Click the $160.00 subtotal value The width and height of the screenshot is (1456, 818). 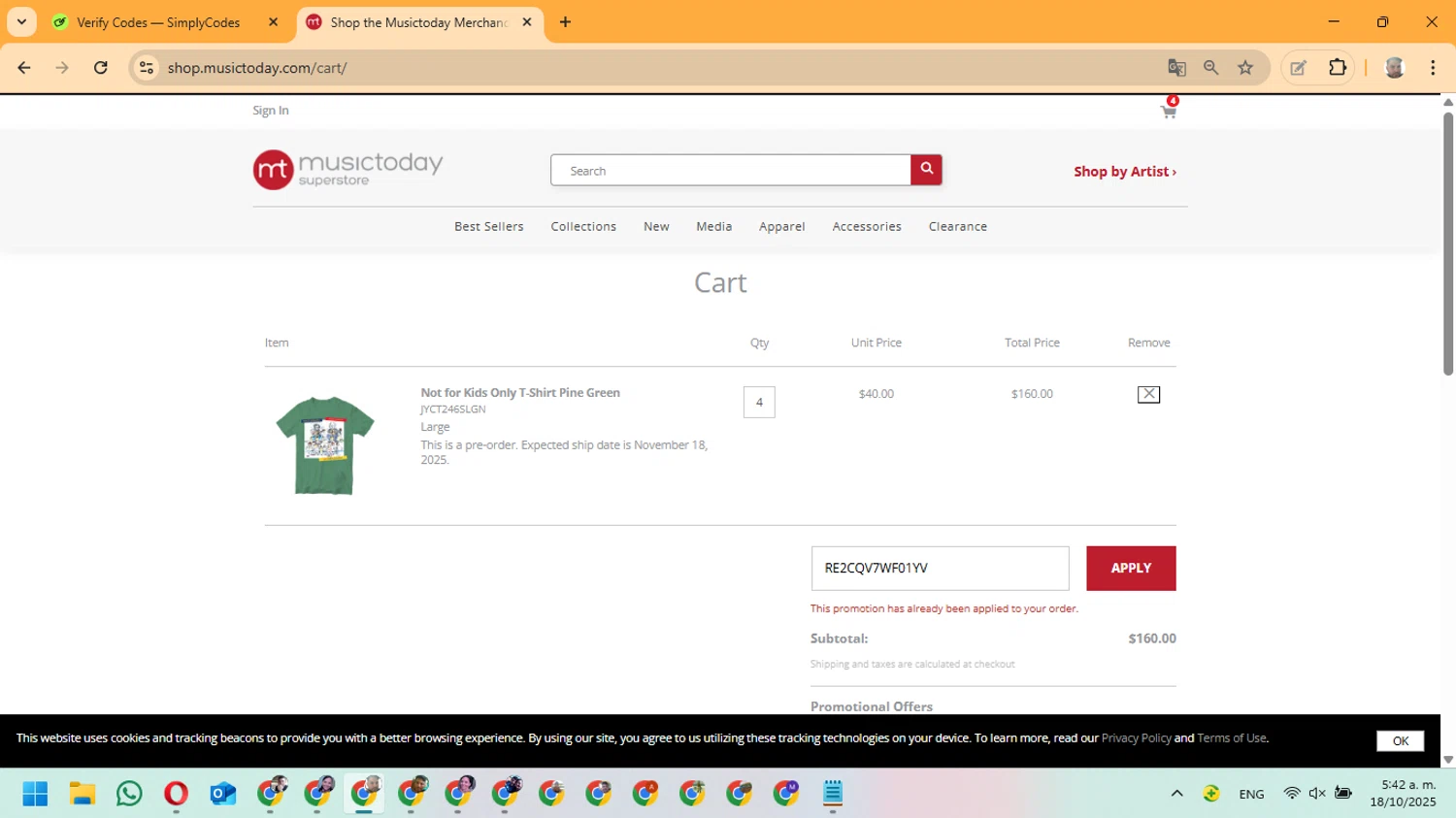[x=1152, y=638]
